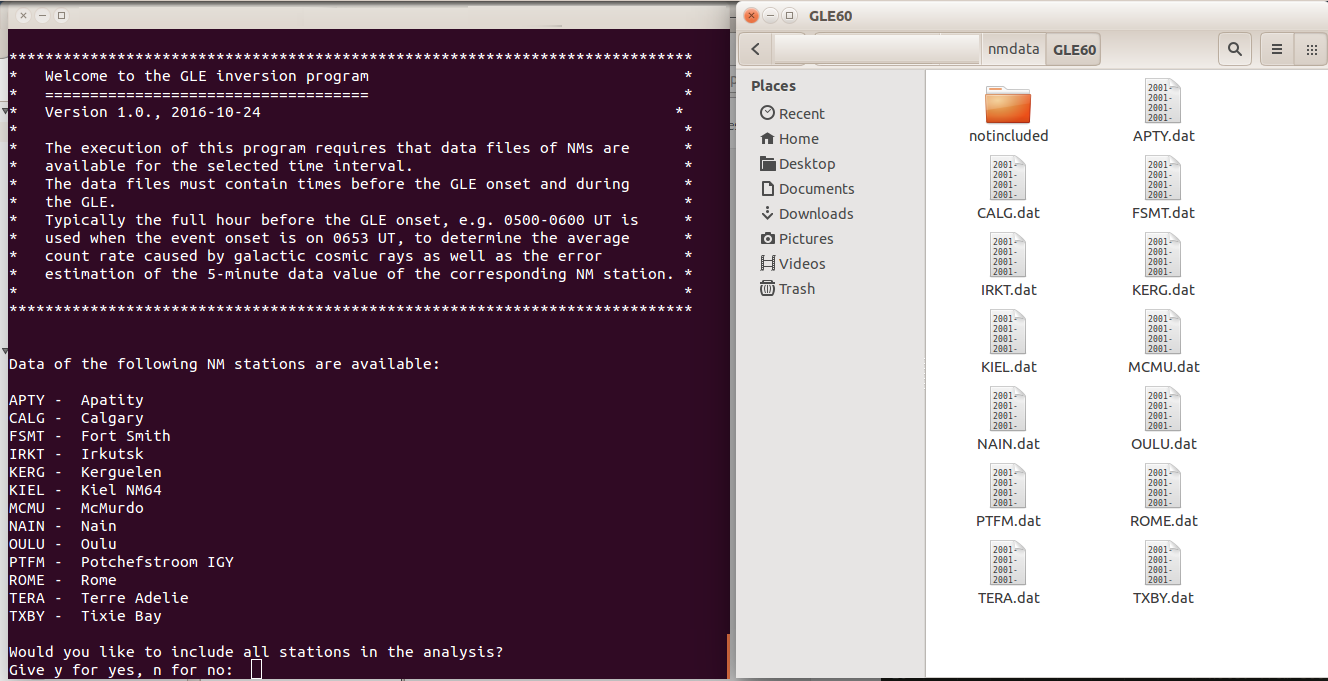The width and height of the screenshot is (1328, 681).
Task: Select the FSMT.dat file icon
Action: 1163,178
